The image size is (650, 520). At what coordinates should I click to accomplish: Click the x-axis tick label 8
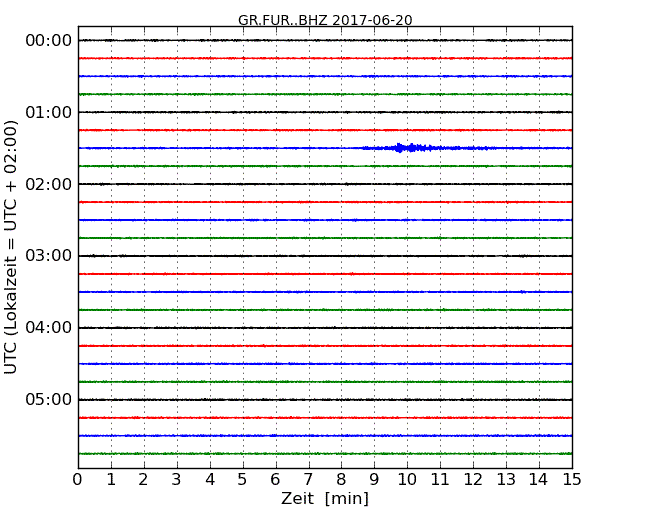click(341, 480)
